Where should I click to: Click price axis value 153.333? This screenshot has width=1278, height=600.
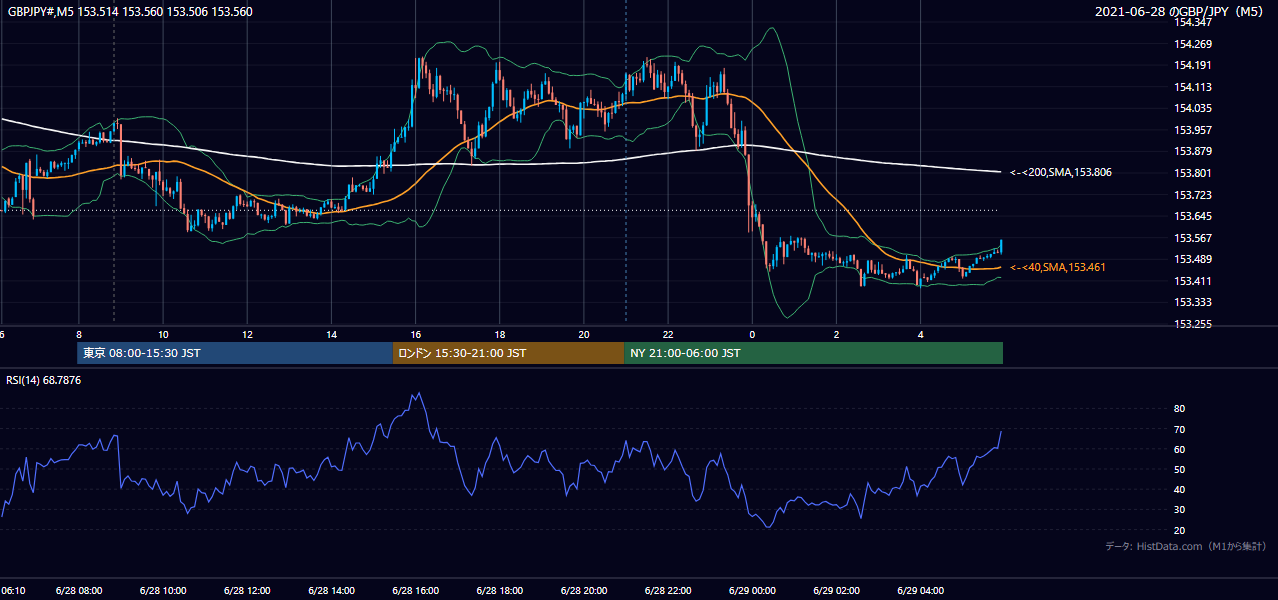point(1192,302)
